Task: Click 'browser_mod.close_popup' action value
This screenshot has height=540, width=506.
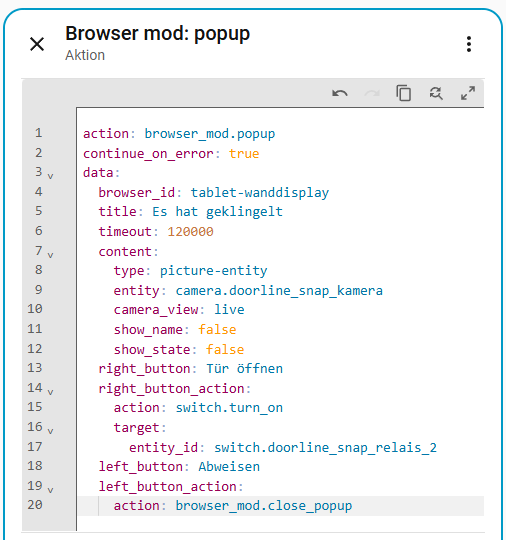Action: [x=264, y=506]
